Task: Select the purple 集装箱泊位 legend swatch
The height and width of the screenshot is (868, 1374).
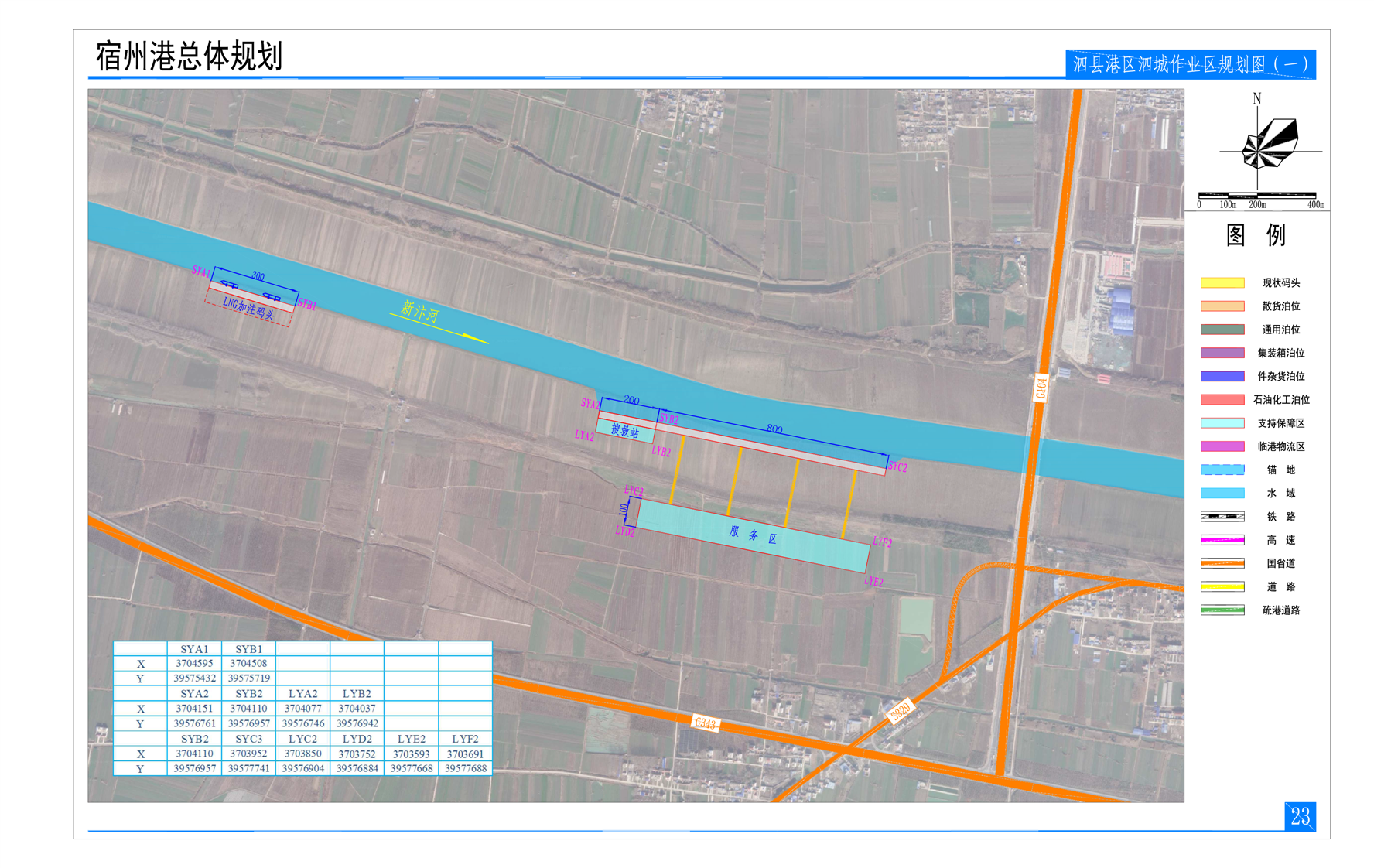Action: (x=1222, y=353)
